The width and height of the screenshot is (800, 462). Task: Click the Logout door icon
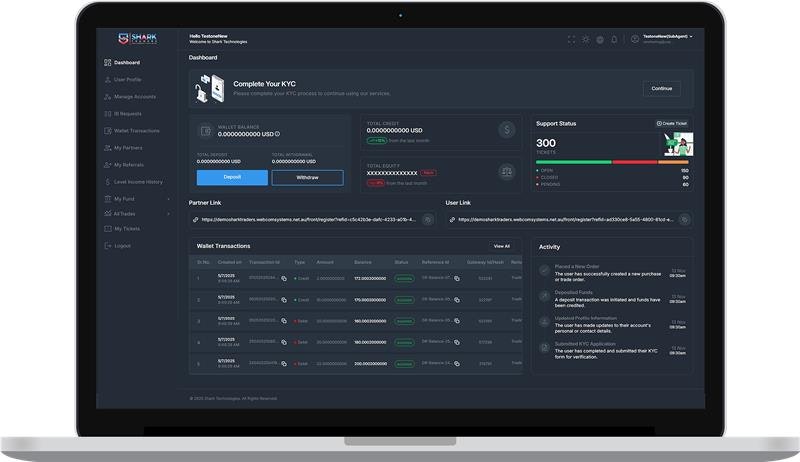click(x=108, y=246)
